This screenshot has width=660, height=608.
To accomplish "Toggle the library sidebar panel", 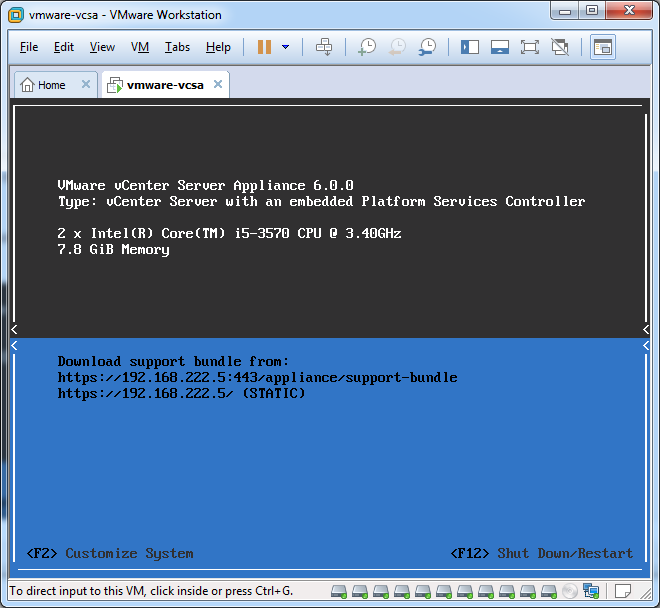I will pyautogui.click(x=470, y=47).
